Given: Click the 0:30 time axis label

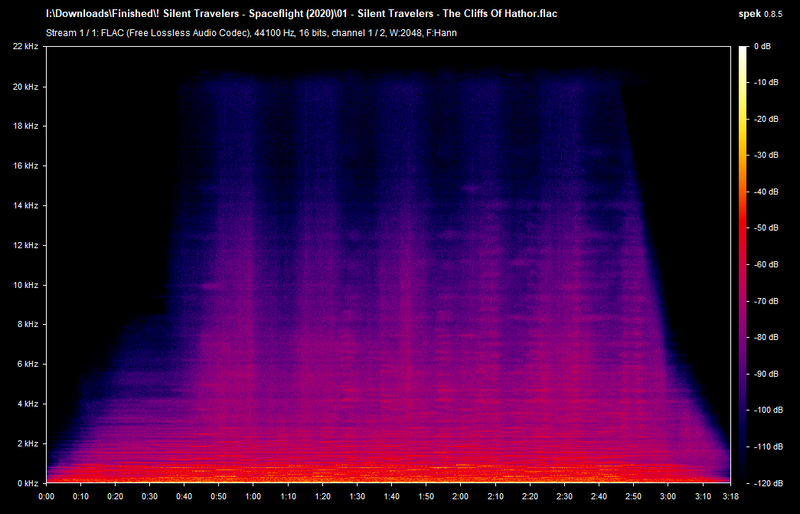Looking at the screenshot, I should coord(150,496).
